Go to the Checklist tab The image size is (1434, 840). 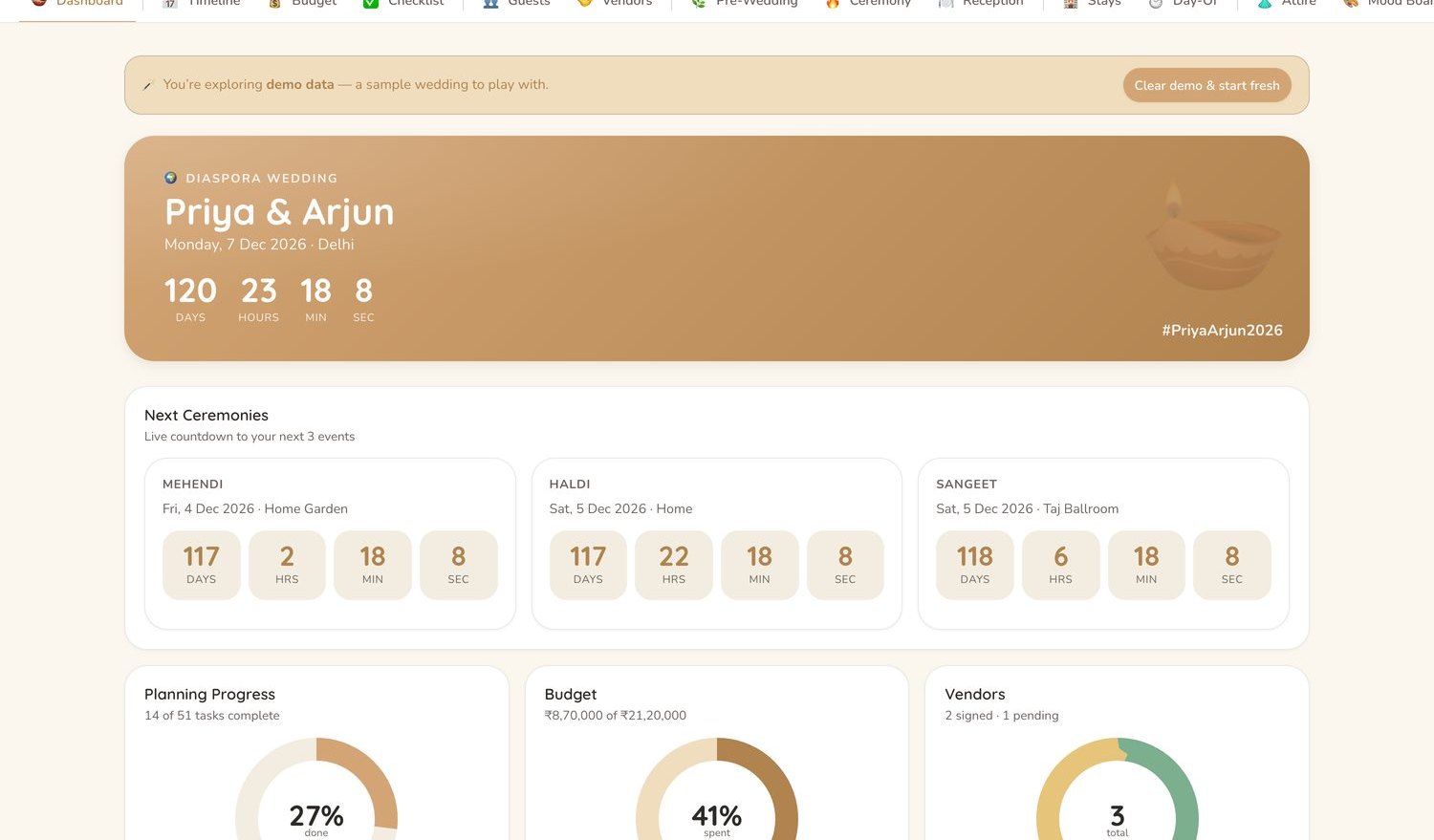404,4
